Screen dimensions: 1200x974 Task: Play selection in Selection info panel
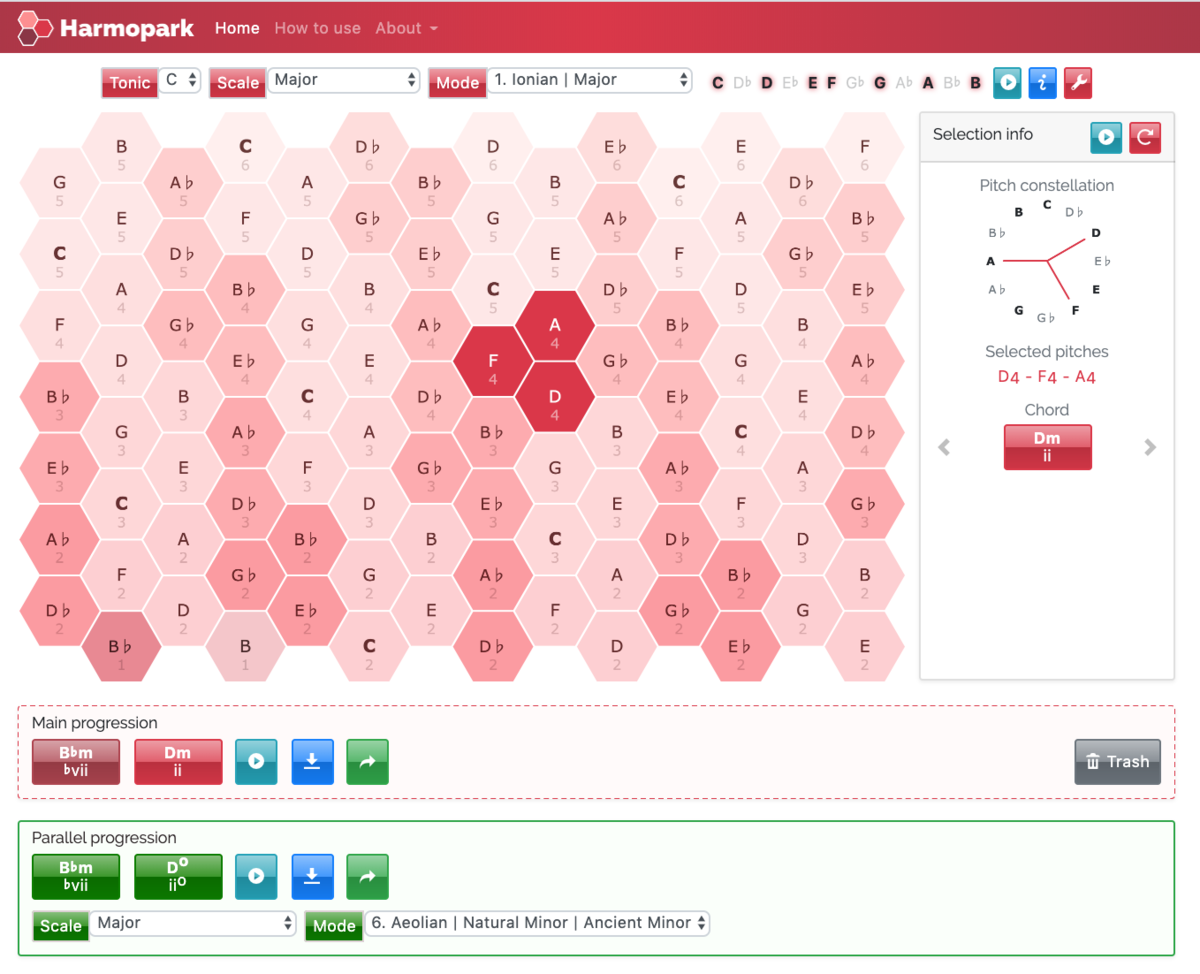[1106, 136]
